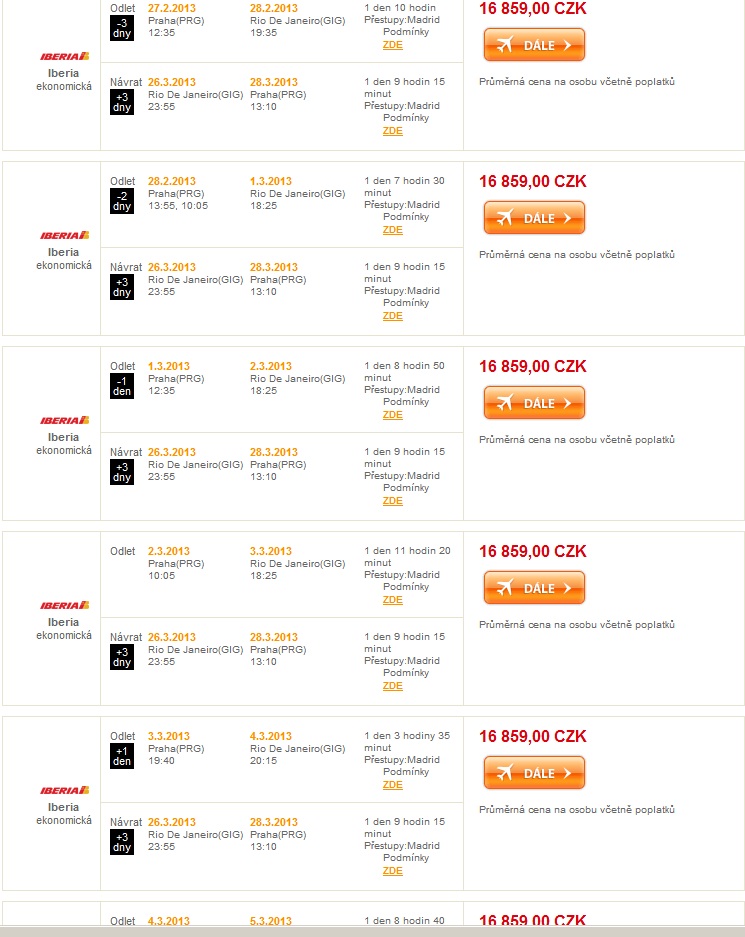
Task: Click Iberia logo in the 3.3.2013 offer
Action: [65, 790]
